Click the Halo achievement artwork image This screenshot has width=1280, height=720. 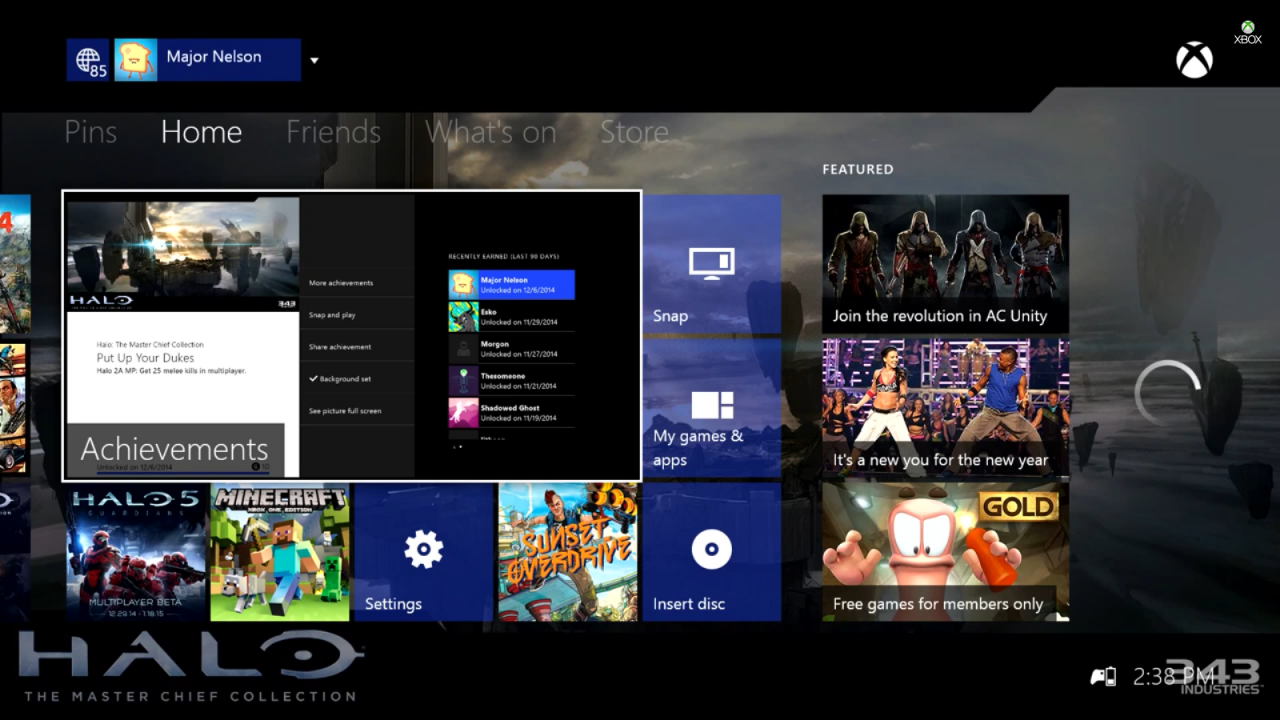183,254
